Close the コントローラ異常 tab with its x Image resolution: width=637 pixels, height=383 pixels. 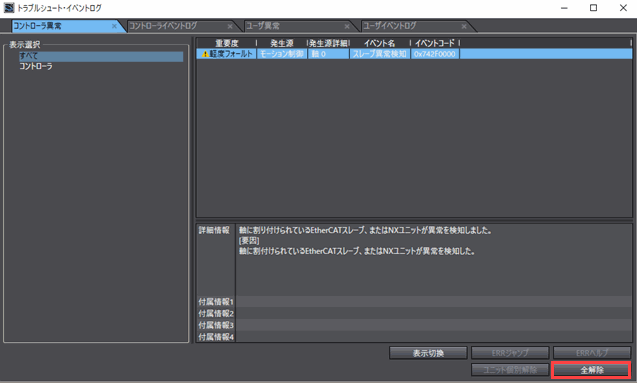[114, 26]
